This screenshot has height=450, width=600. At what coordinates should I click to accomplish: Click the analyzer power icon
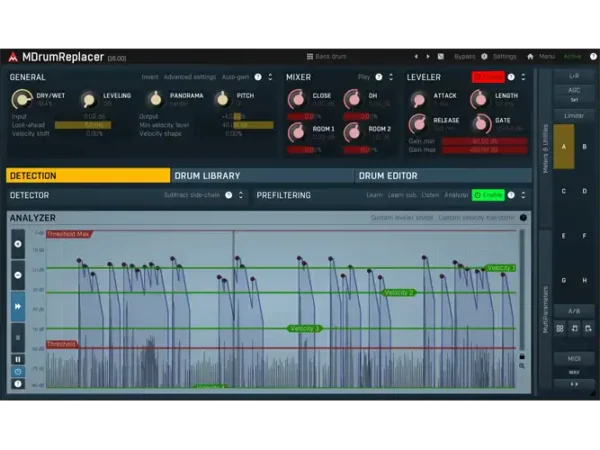(x=18, y=372)
